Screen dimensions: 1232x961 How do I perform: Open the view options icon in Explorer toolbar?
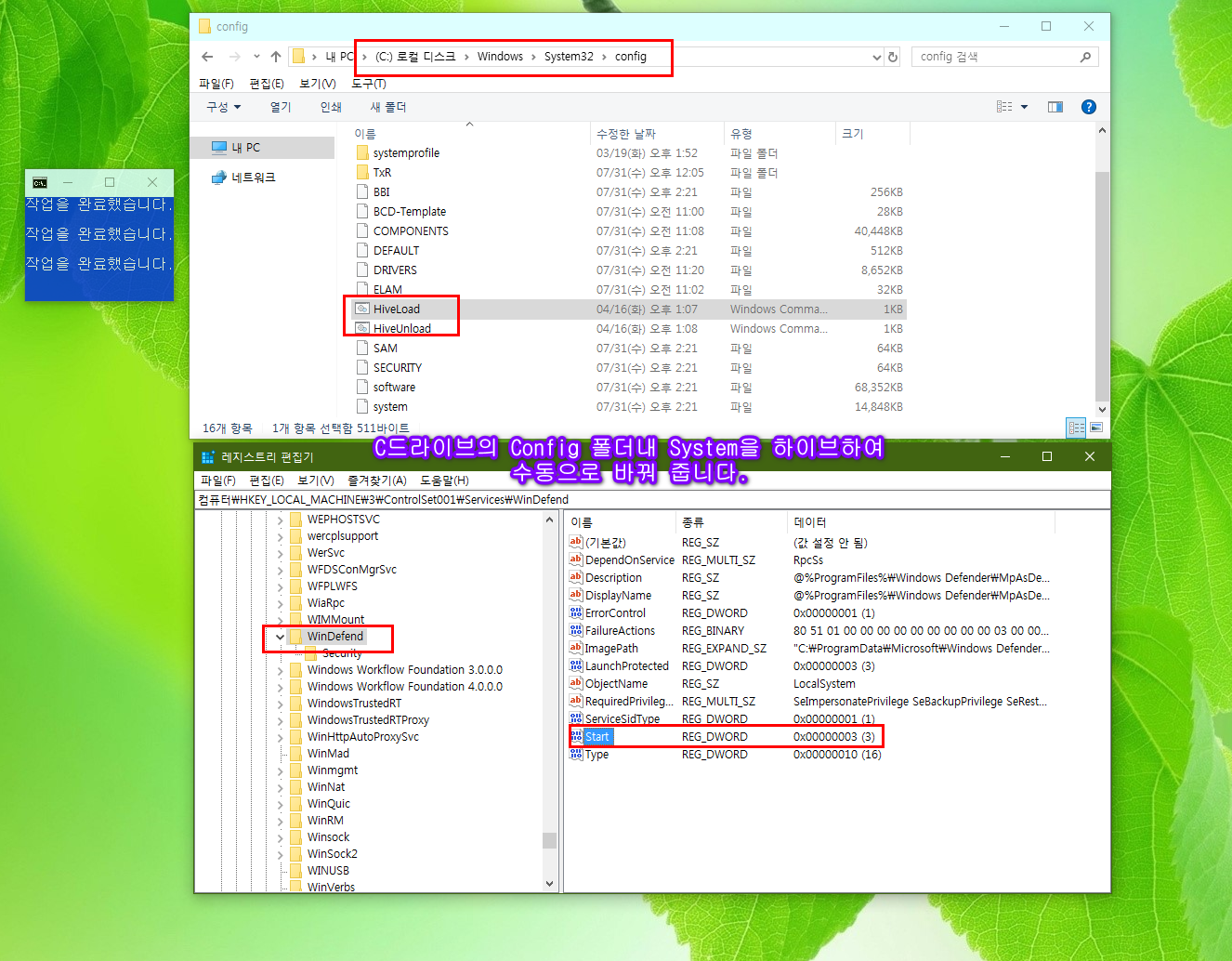coord(1004,107)
